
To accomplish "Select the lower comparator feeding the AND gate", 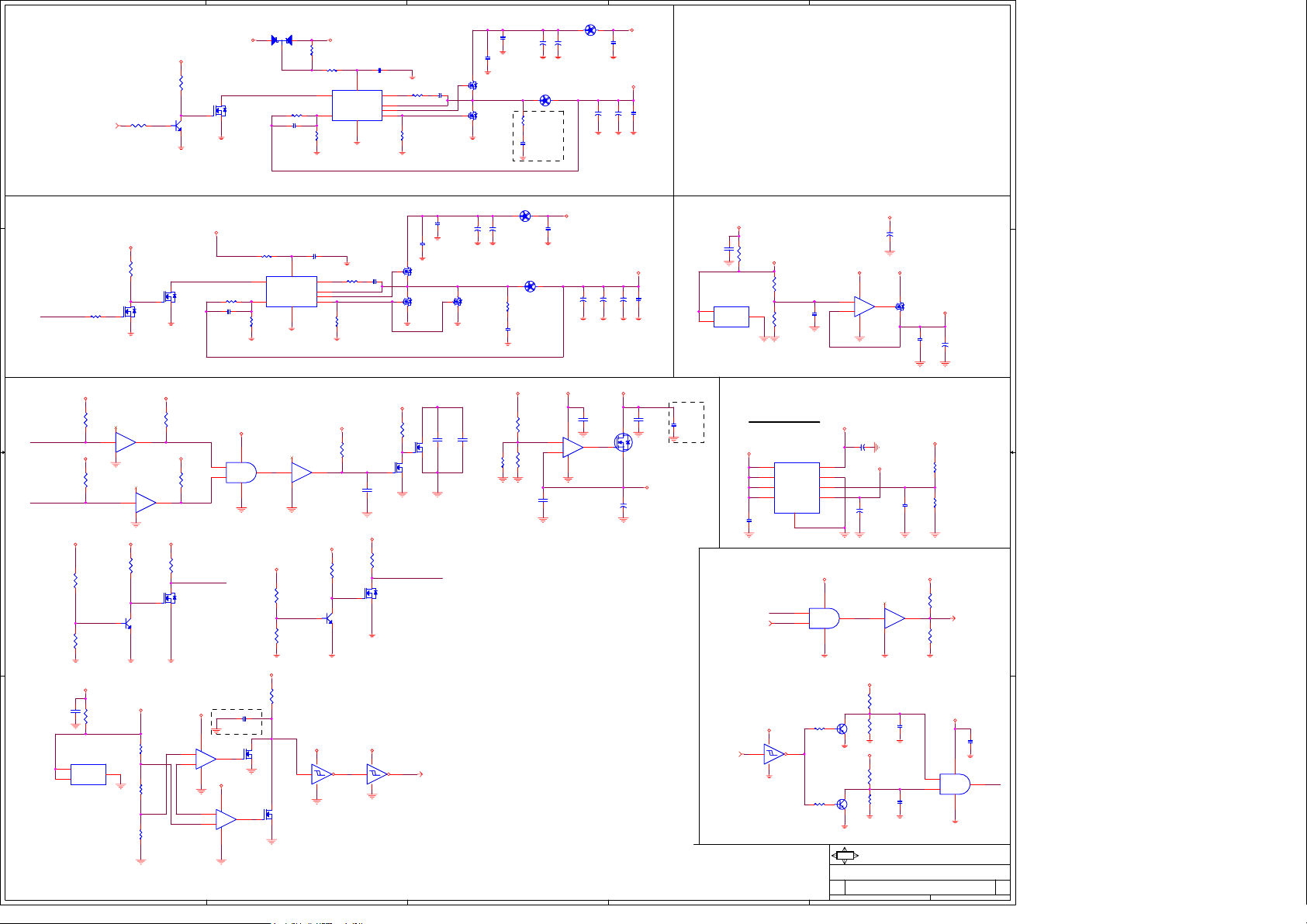I will click(x=146, y=503).
